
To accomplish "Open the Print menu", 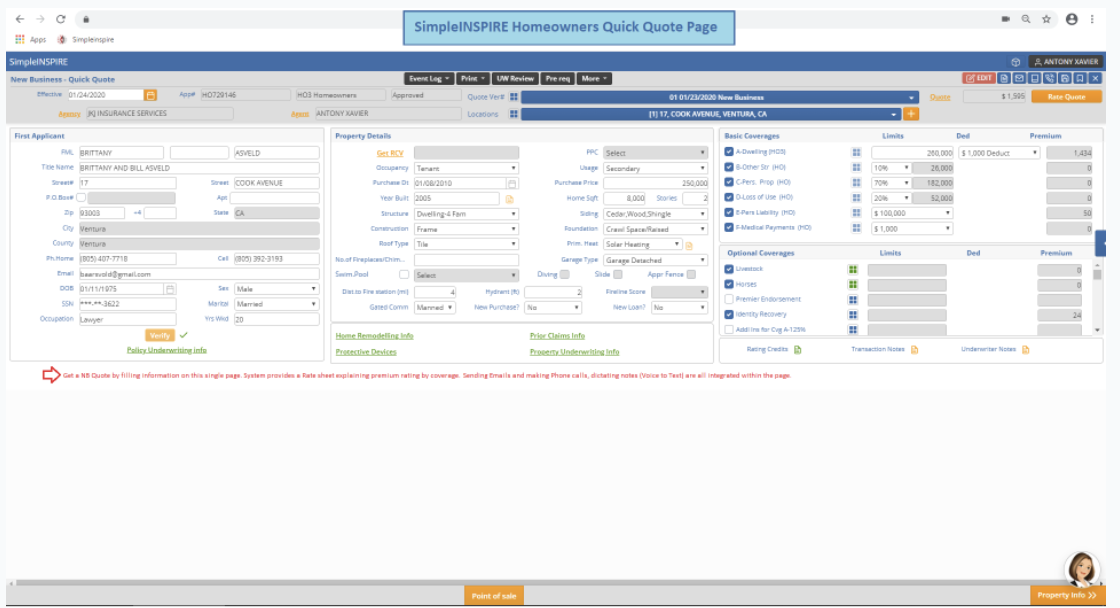I will coord(472,79).
